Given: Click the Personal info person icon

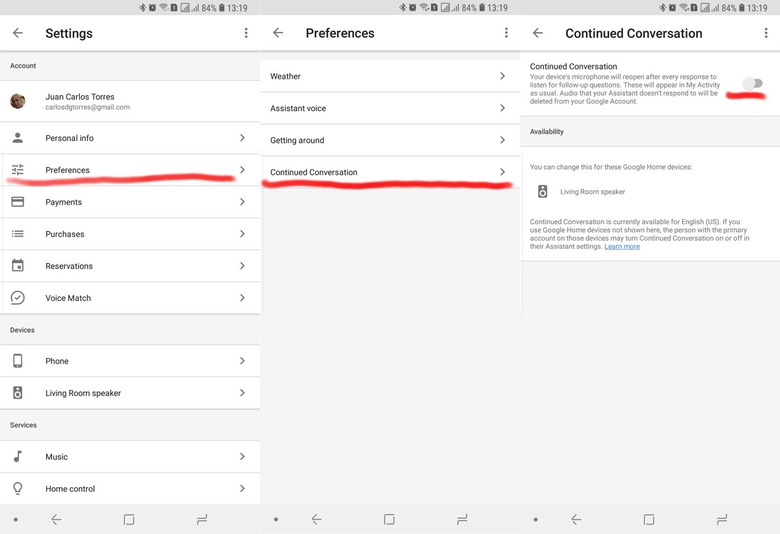Looking at the screenshot, I should [x=18, y=138].
